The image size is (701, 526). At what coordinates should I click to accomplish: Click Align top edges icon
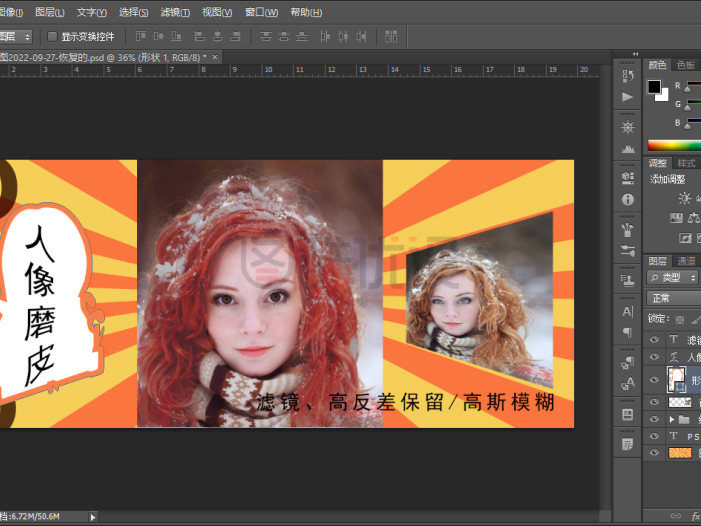[140, 36]
